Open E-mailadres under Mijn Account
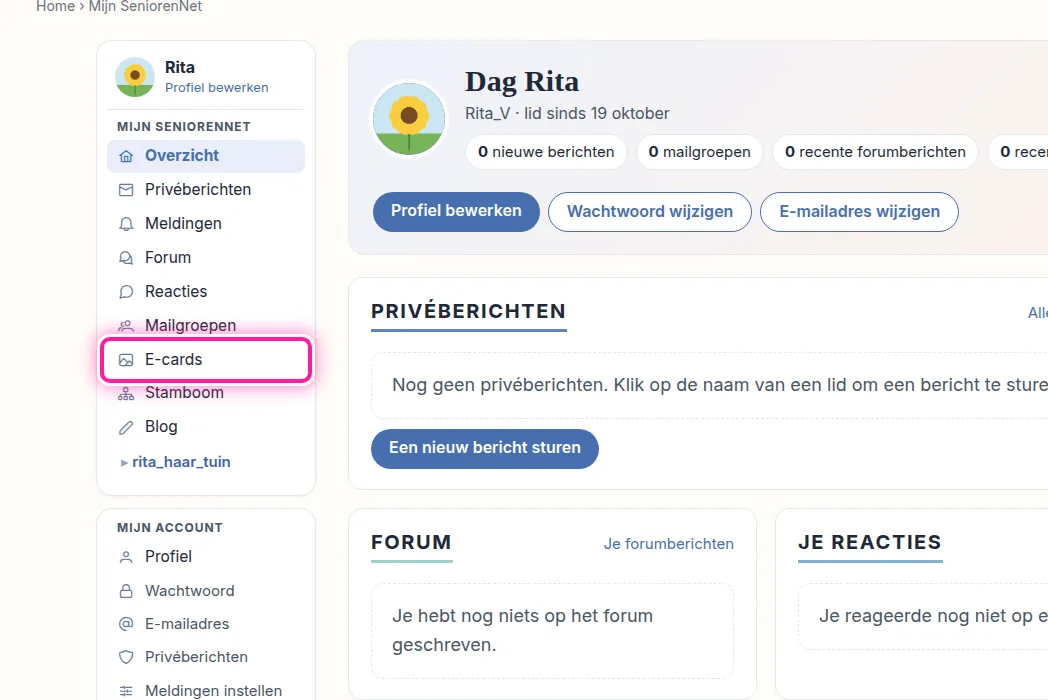1048x700 pixels. (x=206, y=624)
